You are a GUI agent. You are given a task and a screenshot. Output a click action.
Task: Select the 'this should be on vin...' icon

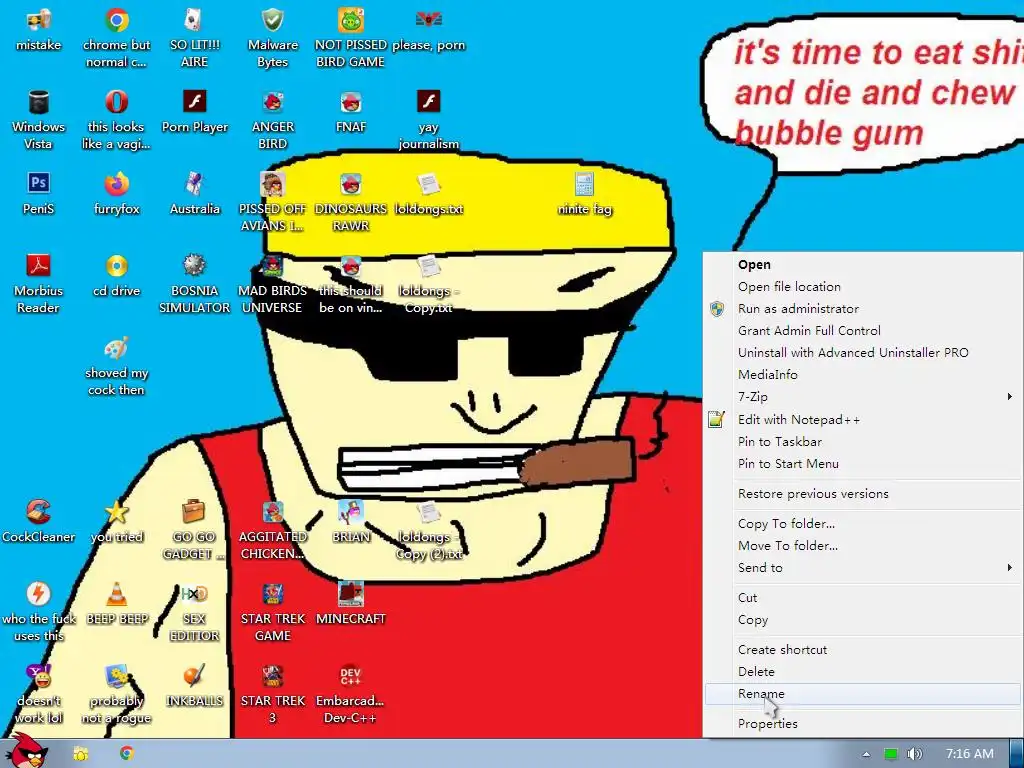click(x=351, y=284)
